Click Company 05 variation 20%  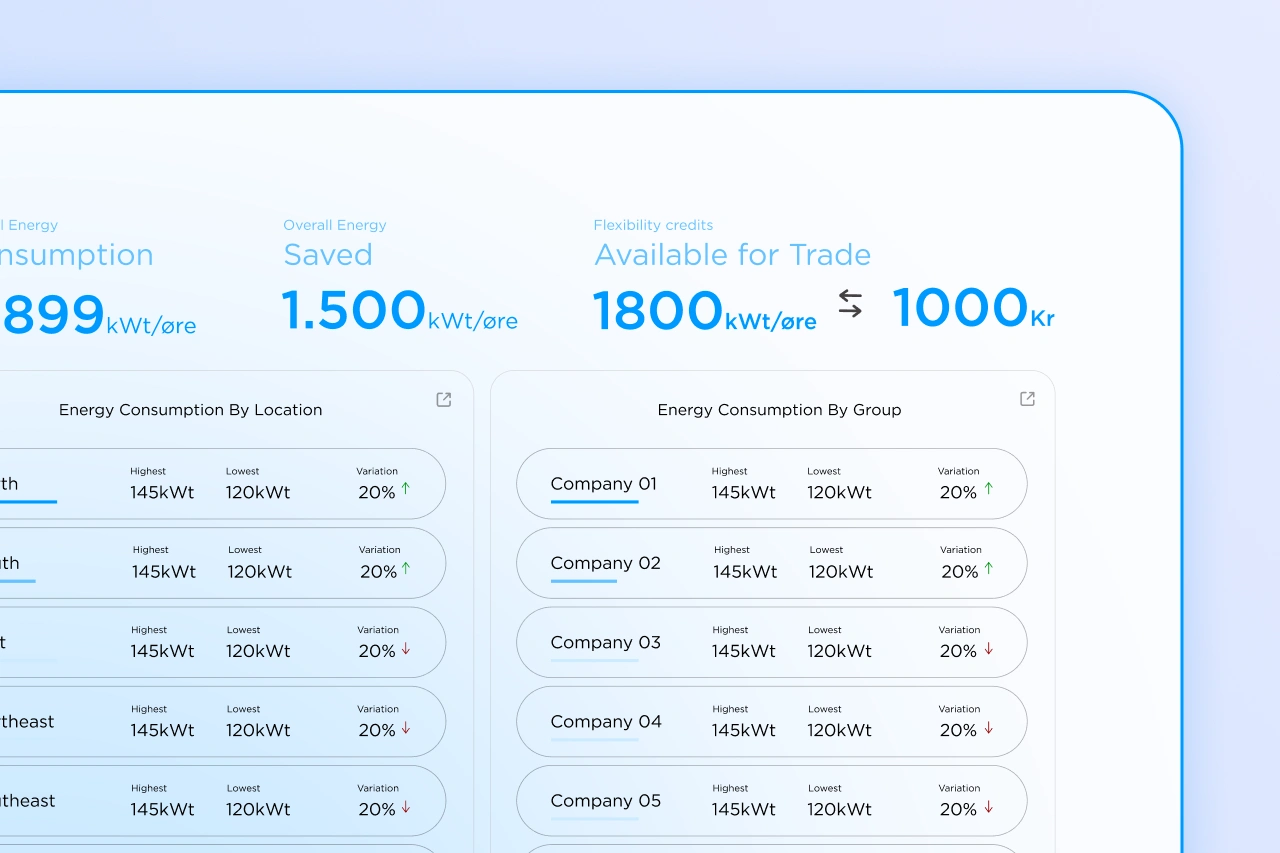tap(958, 810)
